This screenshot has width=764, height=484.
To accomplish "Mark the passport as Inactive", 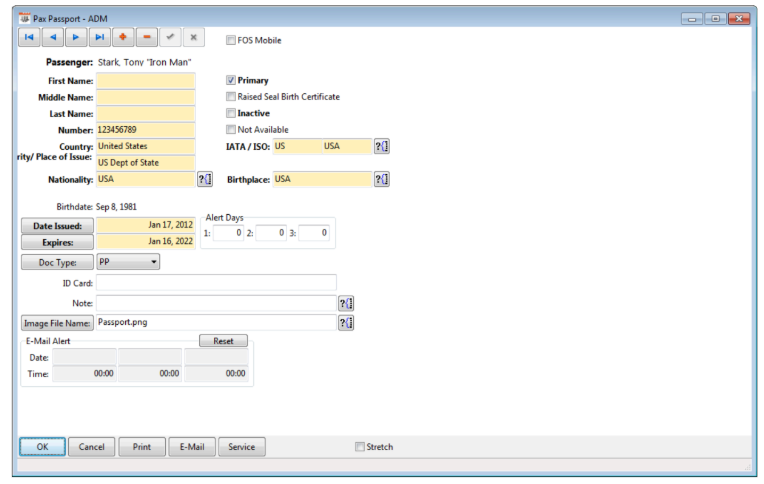I will point(231,113).
